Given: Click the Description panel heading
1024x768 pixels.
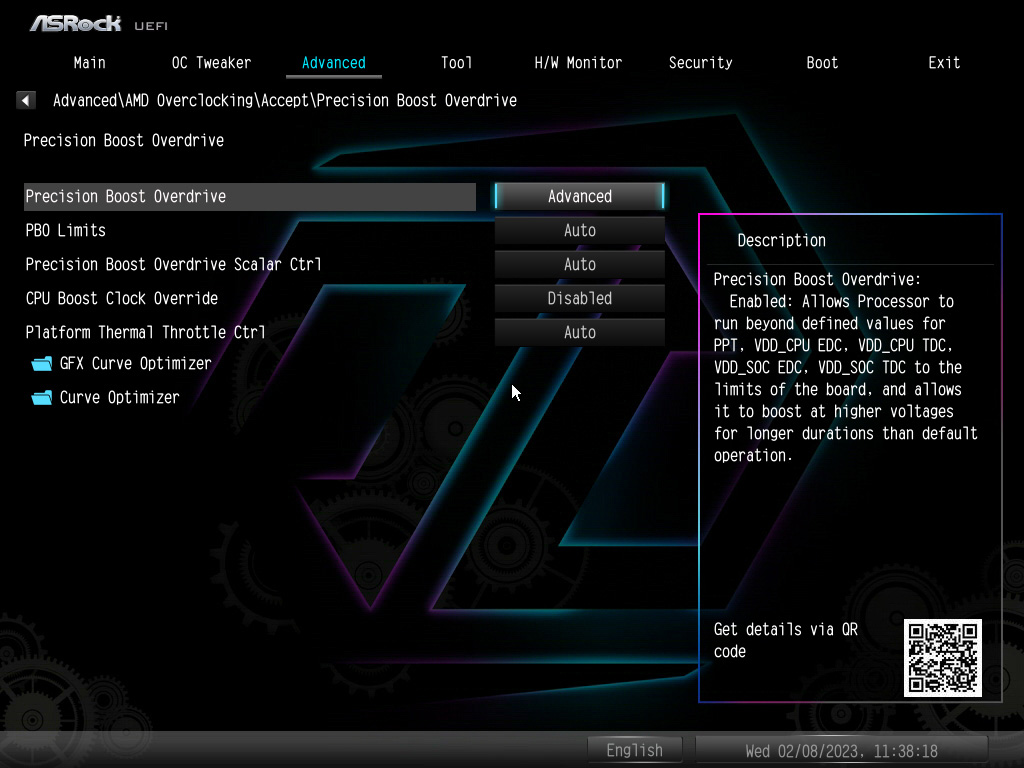Looking at the screenshot, I should 781,240.
